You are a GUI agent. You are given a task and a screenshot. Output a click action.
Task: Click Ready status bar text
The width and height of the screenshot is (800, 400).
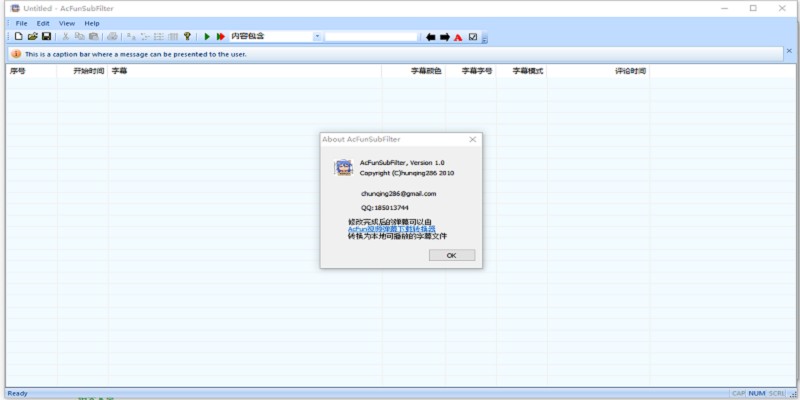(x=18, y=393)
